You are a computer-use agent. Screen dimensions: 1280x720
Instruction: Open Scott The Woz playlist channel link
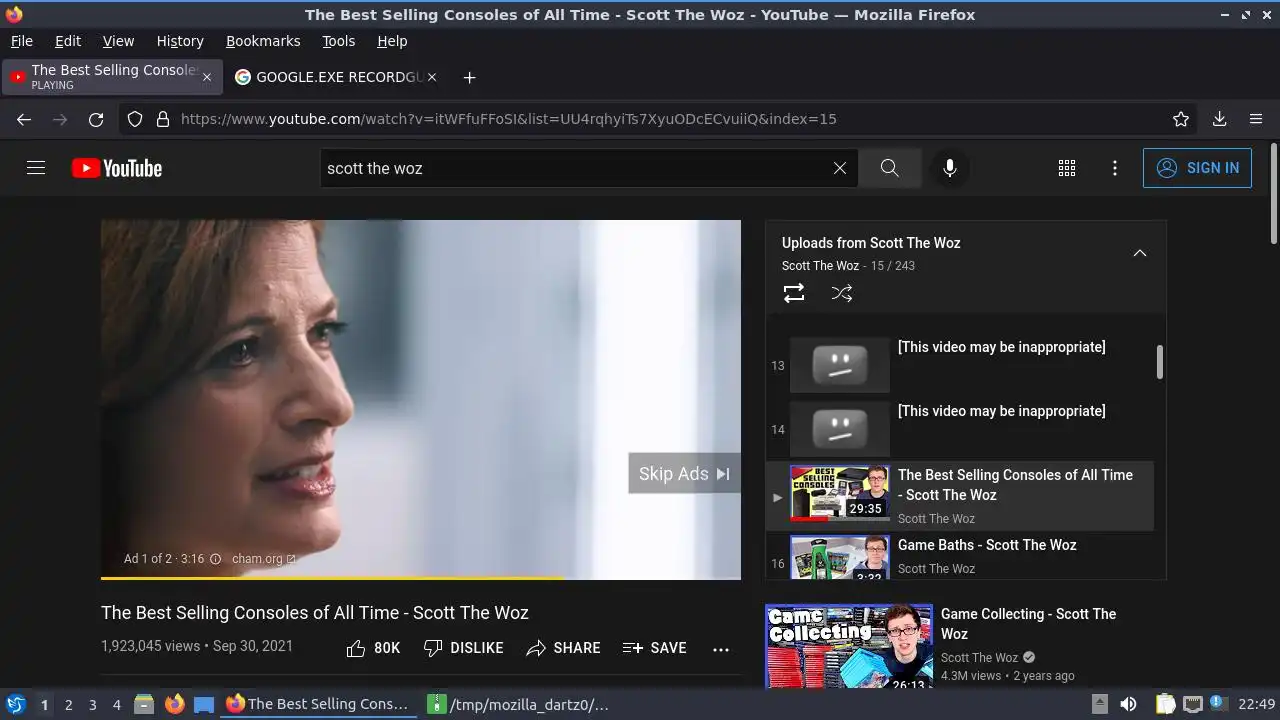click(820, 266)
